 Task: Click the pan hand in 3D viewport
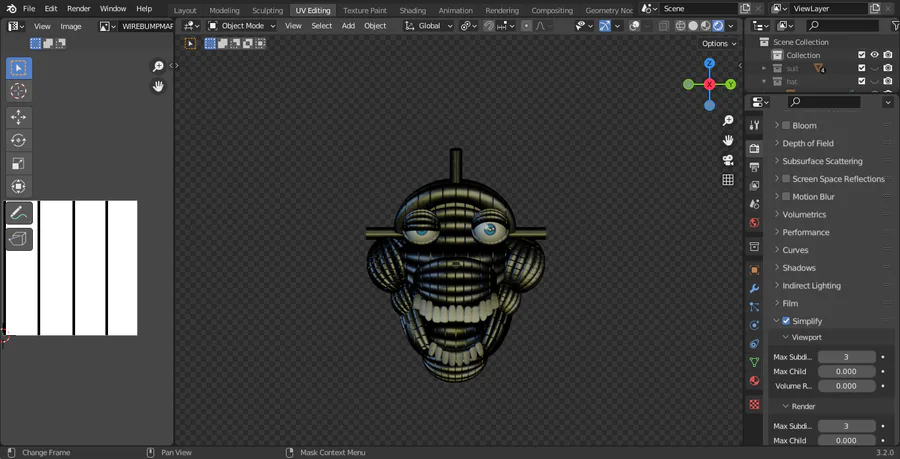pyautogui.click(x=728, y=140)
